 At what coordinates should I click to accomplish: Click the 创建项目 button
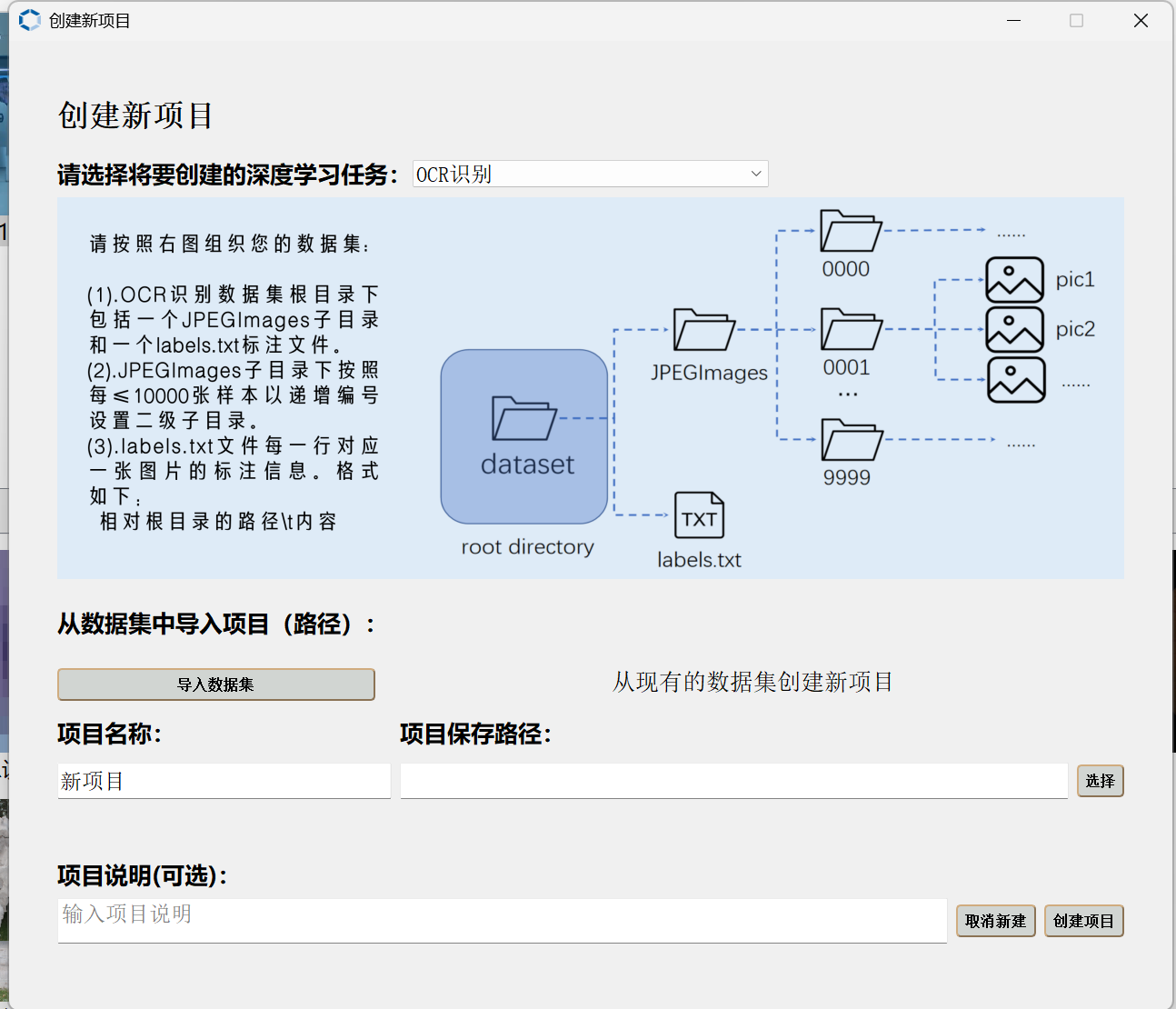click(x=1083, y=921)
